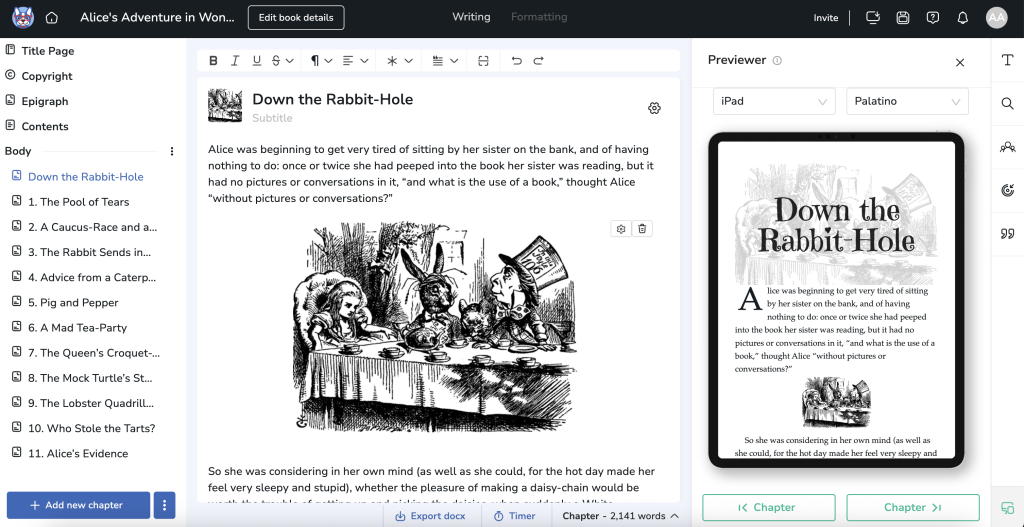Screen dimensions: 1024x527
Task: Open the iPad device dropdown
Action: pyautogui.click(x=774, y=102)
